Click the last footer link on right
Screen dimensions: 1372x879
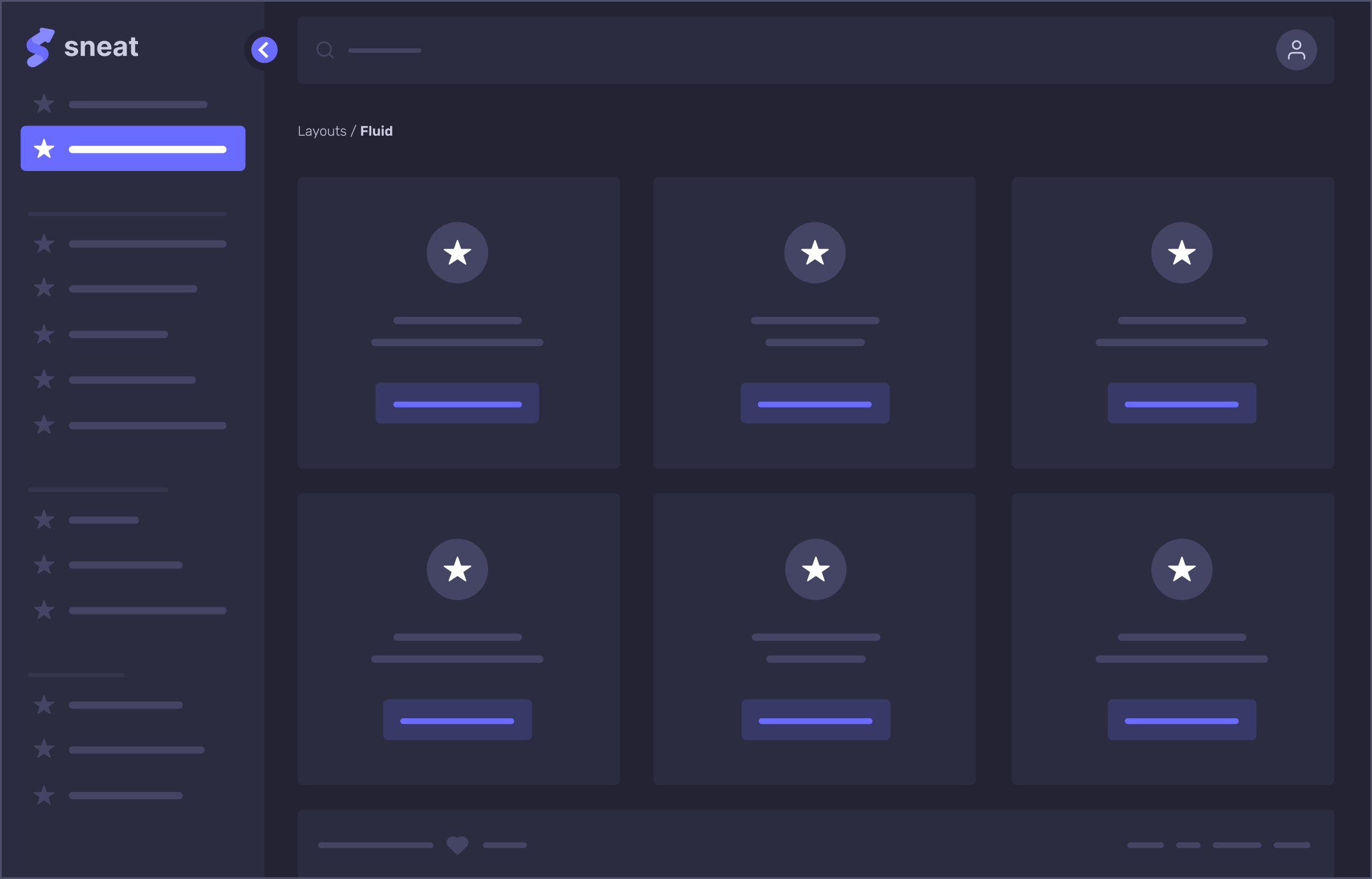tap(1292, 845)
